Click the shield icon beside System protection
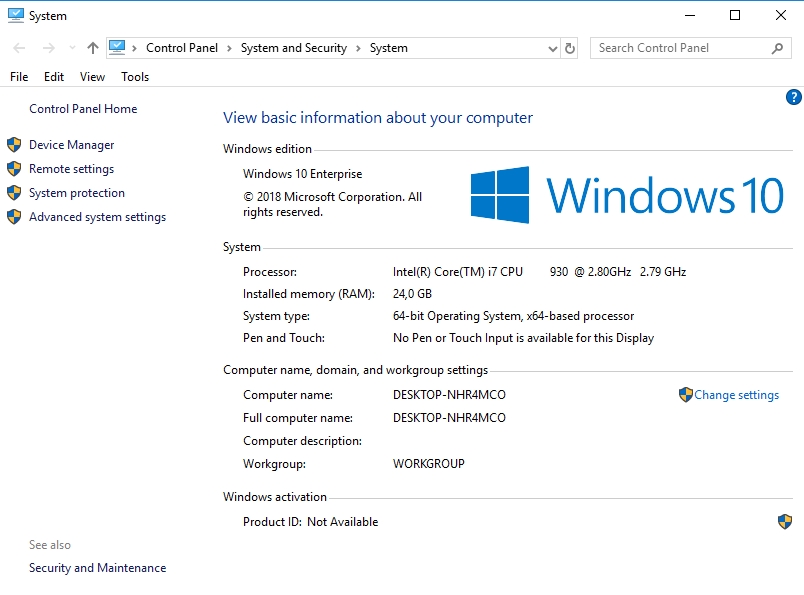Screen dimensions: 804x595 [x=14, y=192]
